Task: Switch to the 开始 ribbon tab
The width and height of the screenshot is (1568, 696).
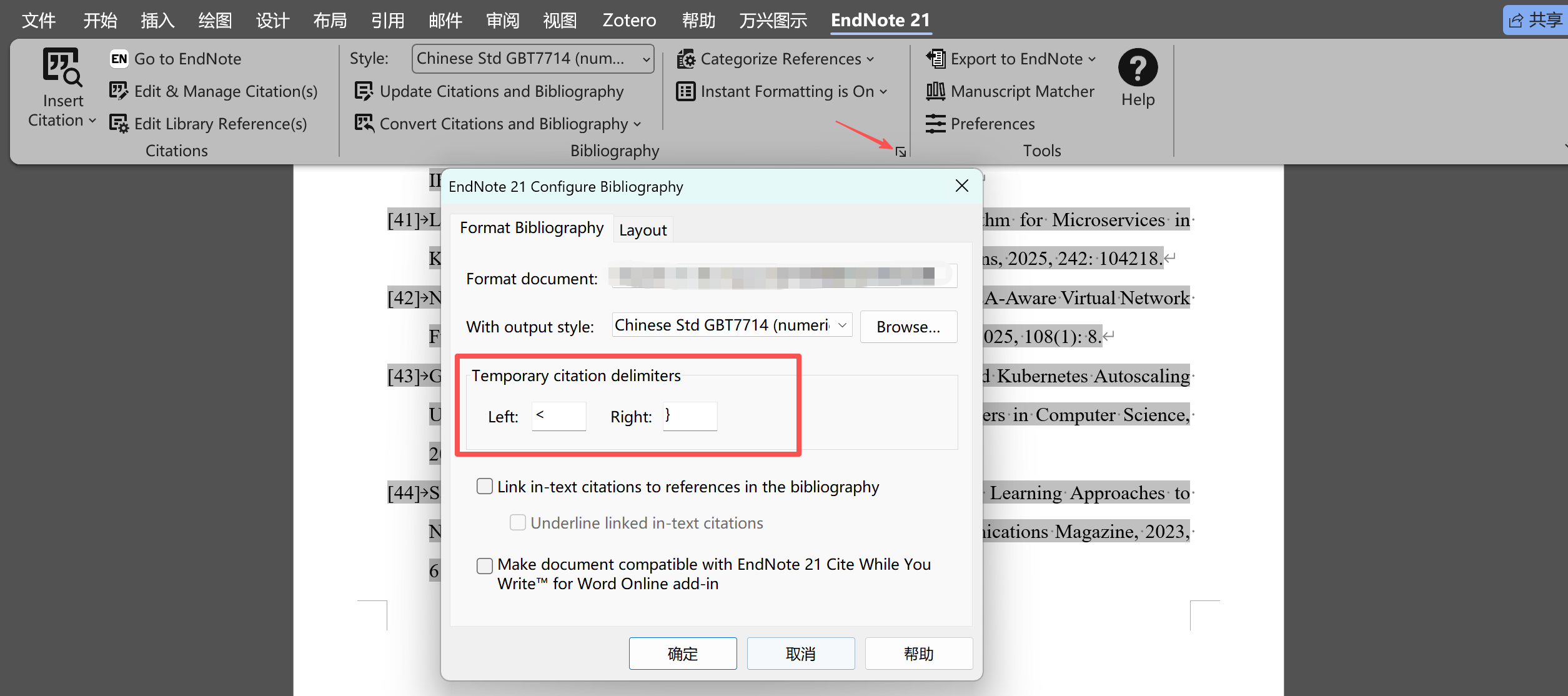Action: (100, 21)
